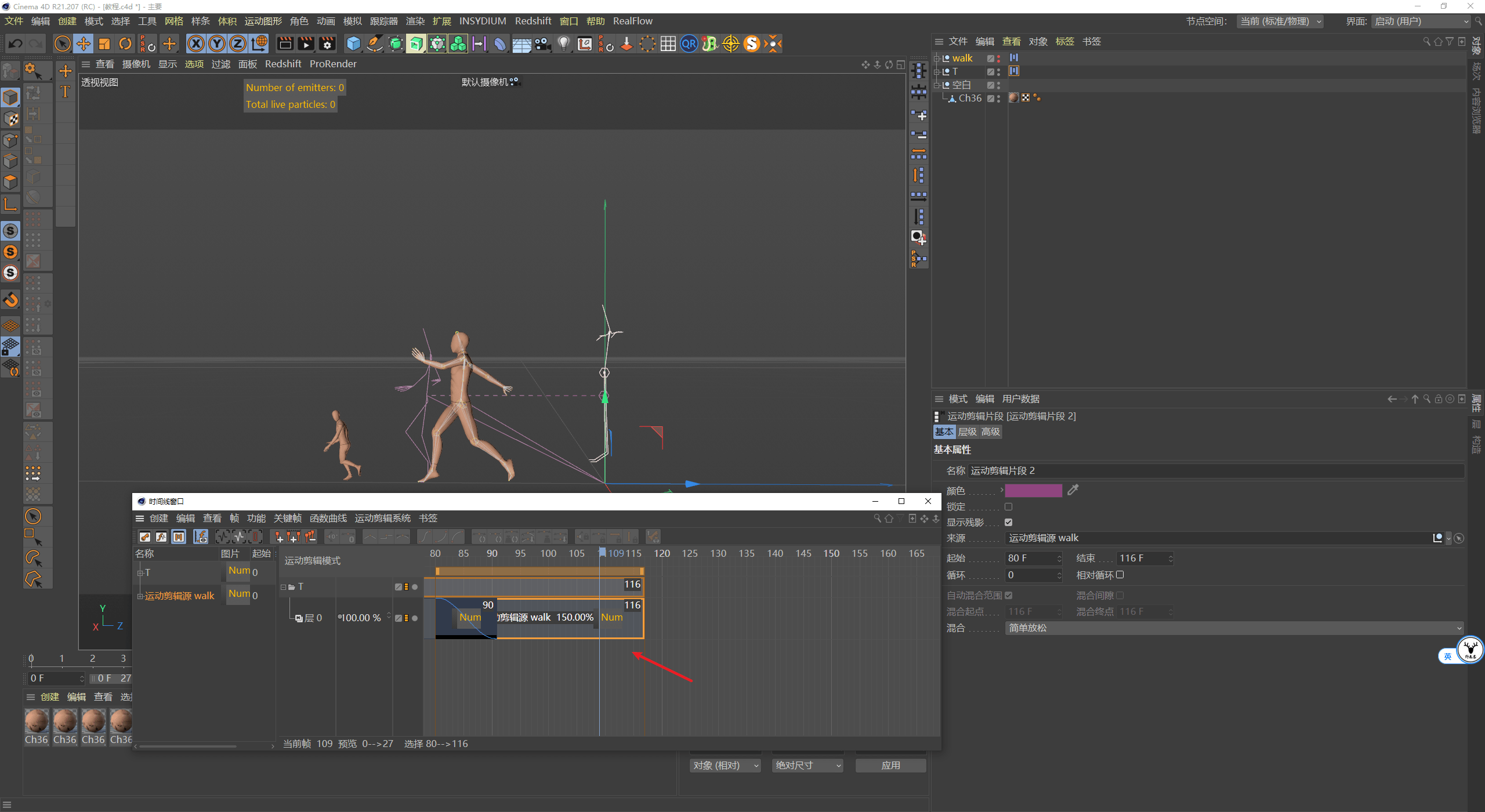Enable the 锁定 checkbox

(x=1008, y=506)
